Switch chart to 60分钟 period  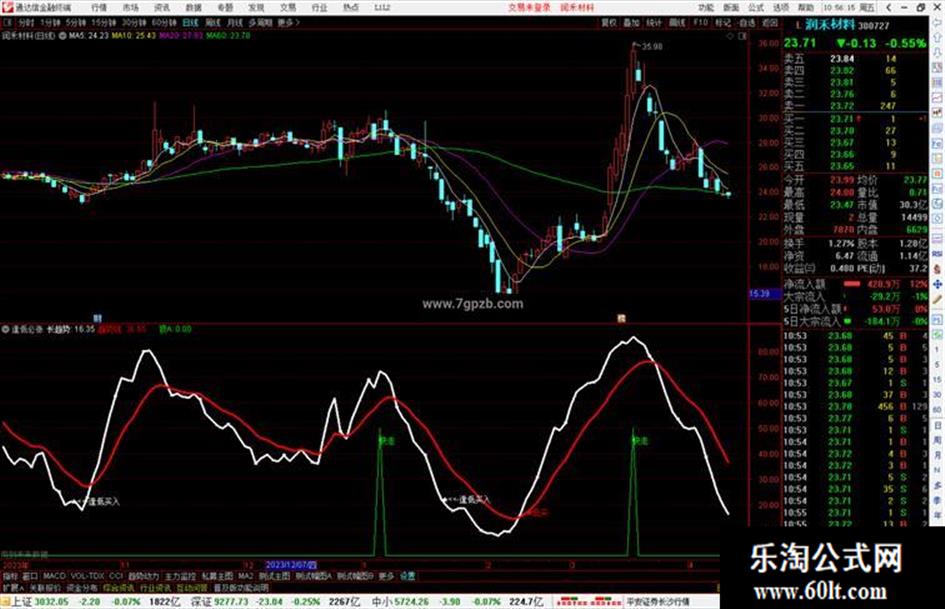pyautogui.click(x=163, y=22)
